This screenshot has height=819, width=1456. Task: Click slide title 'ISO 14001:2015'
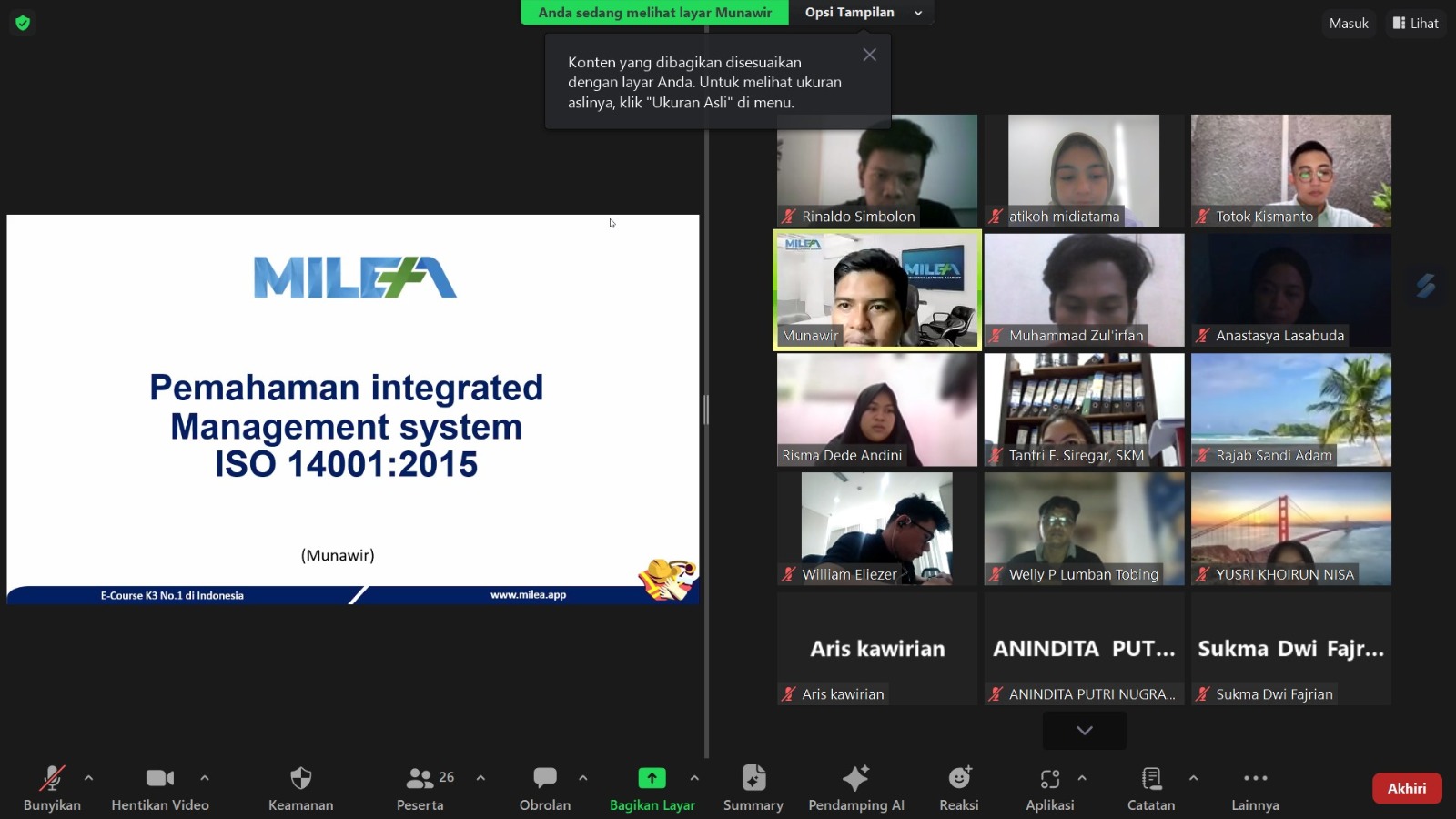[x=346, y=464]
